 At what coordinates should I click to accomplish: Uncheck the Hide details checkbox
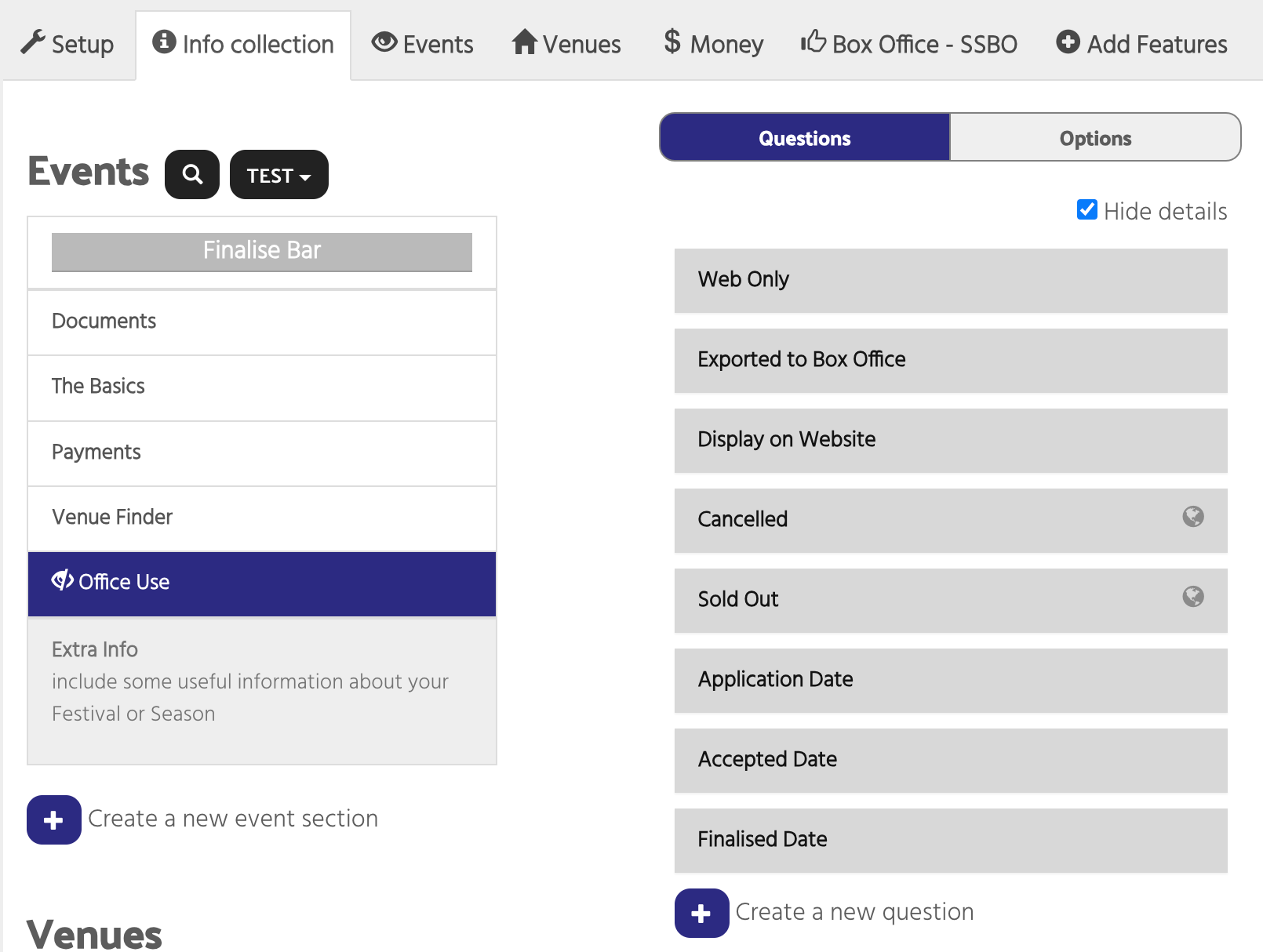point(1087,209)
